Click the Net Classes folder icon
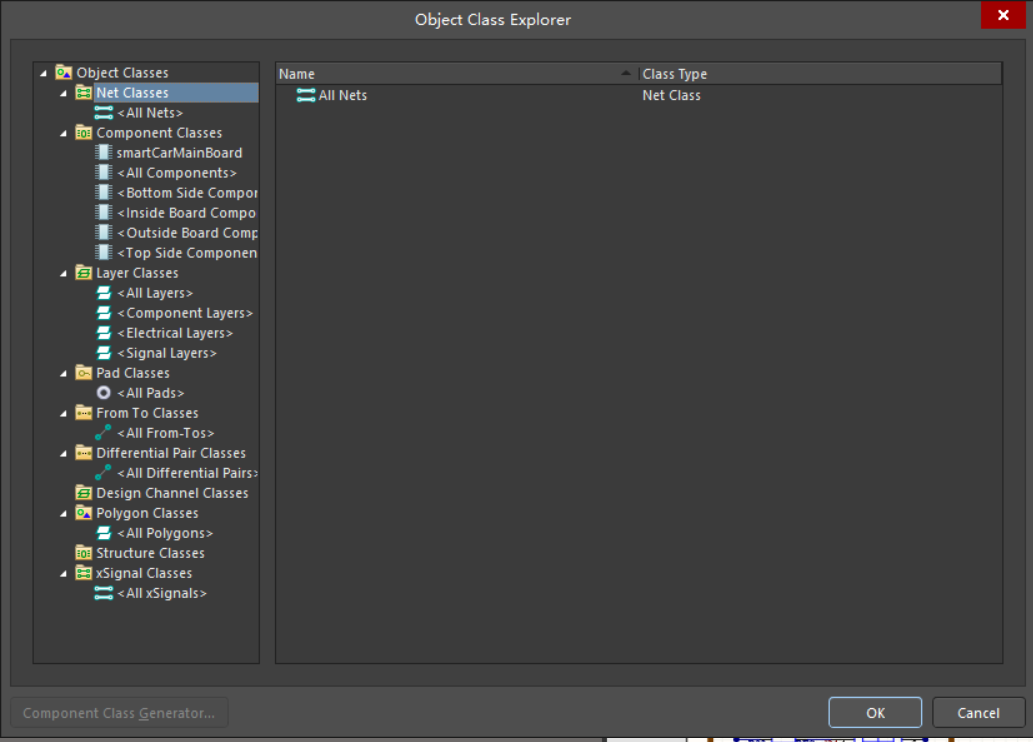The width and height of the screenshot is (1033, 742). pos(84,93)
